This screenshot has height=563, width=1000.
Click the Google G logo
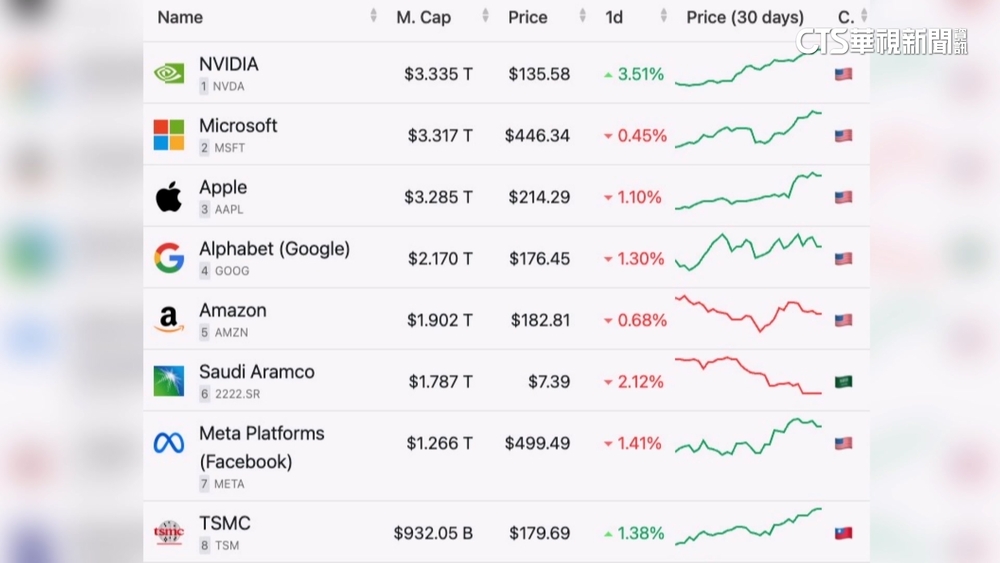[168, 258]
